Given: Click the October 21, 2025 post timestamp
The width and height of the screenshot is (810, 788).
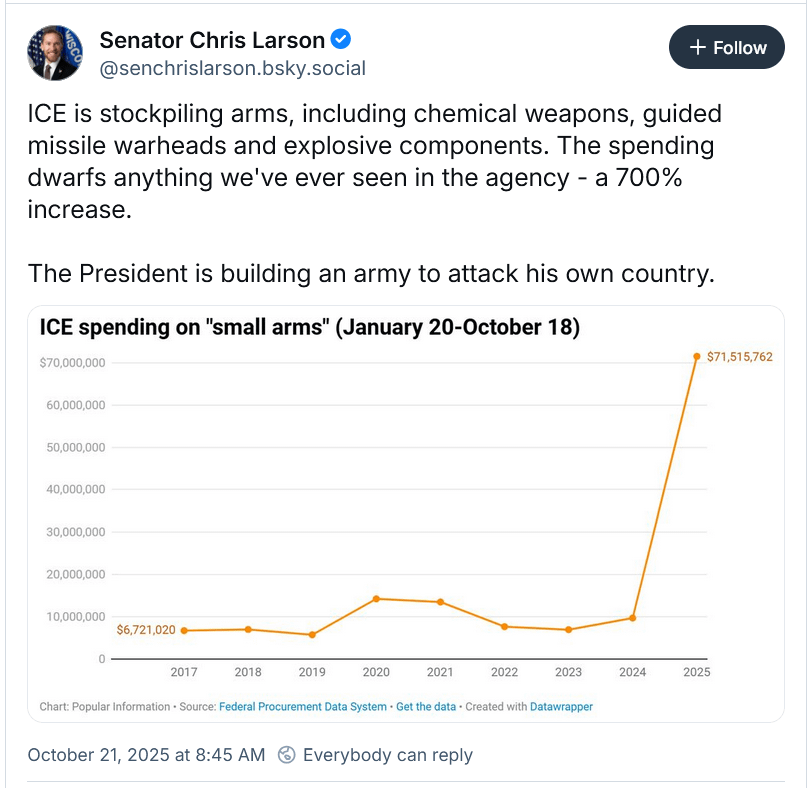Looking at the screenshot, I should (x=146, y=755).
